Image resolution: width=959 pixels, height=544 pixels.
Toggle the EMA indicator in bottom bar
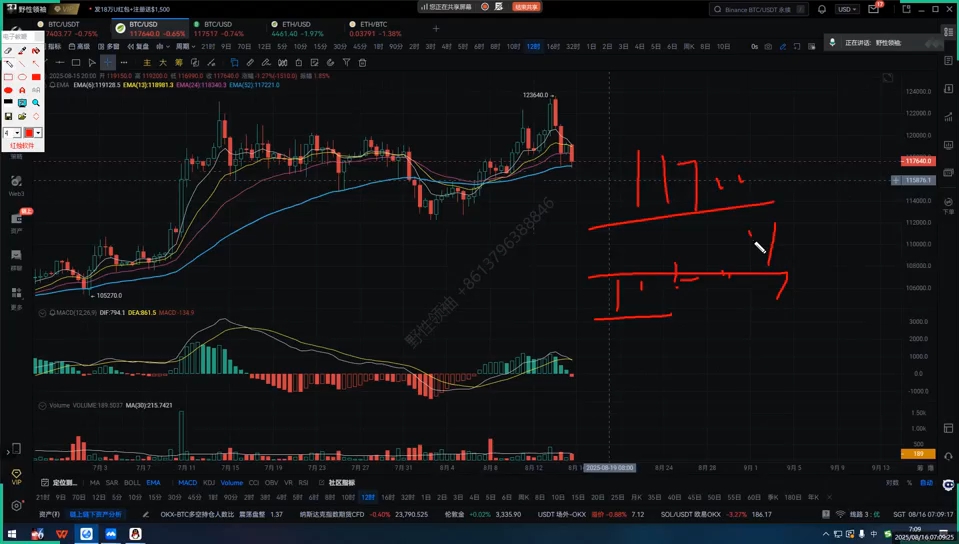(154, 483)
